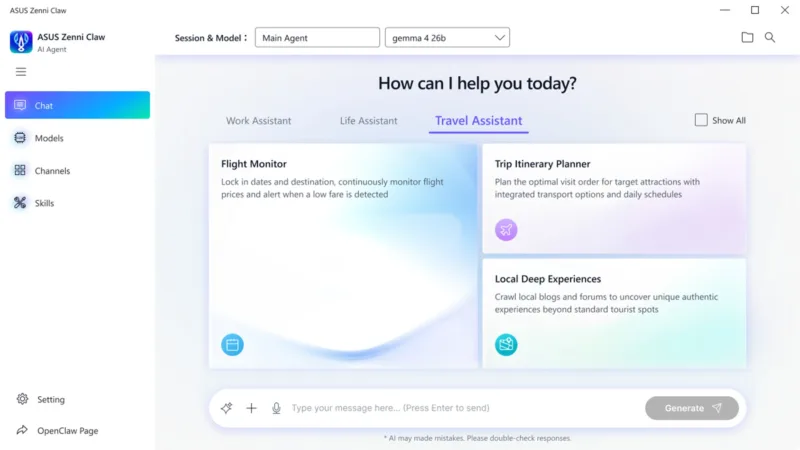Click the Show All label text
The image size is (800, 450).
(729, 120)
